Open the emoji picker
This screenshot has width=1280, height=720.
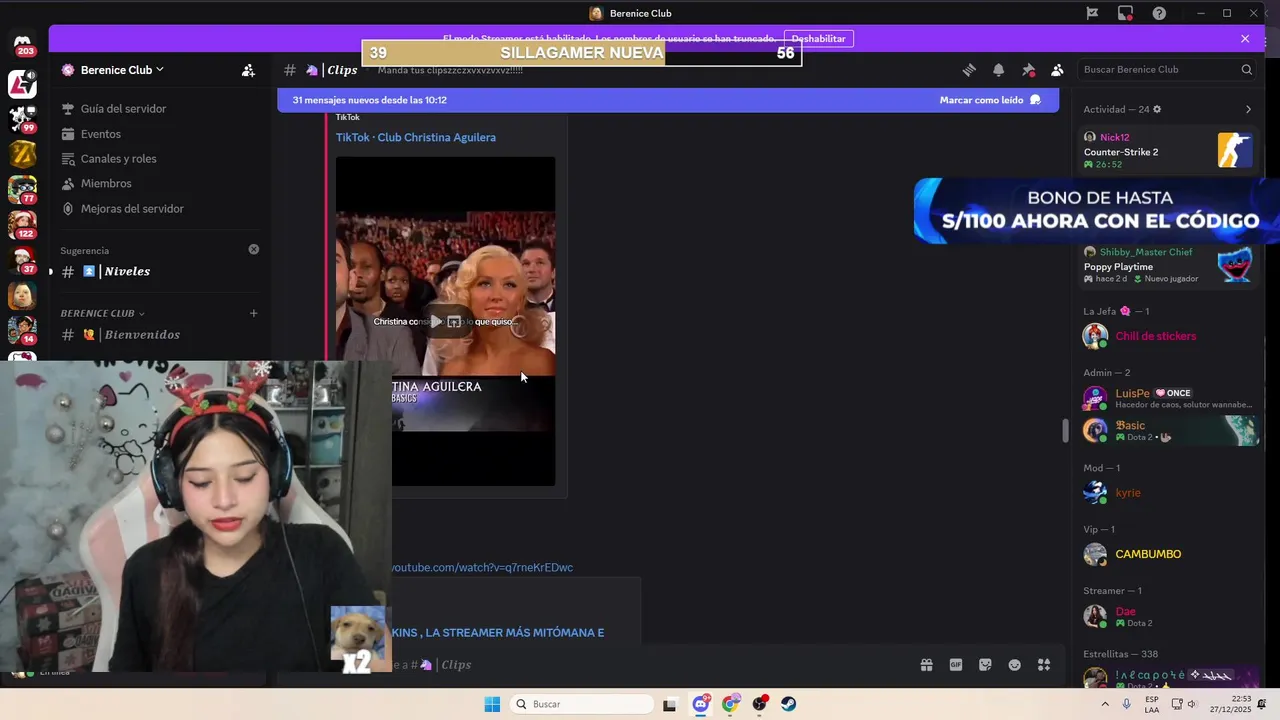pos(1015,665)
